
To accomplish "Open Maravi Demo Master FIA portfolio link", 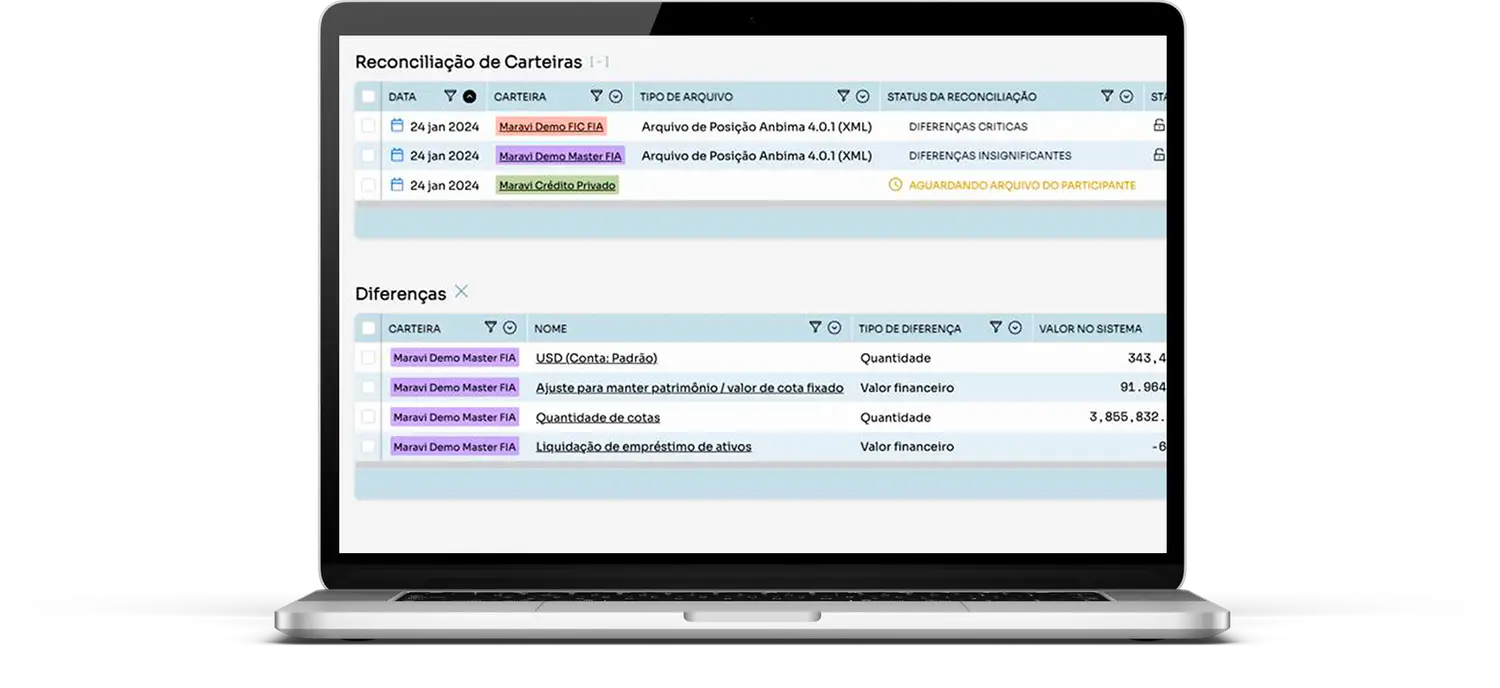I will 560,156.
